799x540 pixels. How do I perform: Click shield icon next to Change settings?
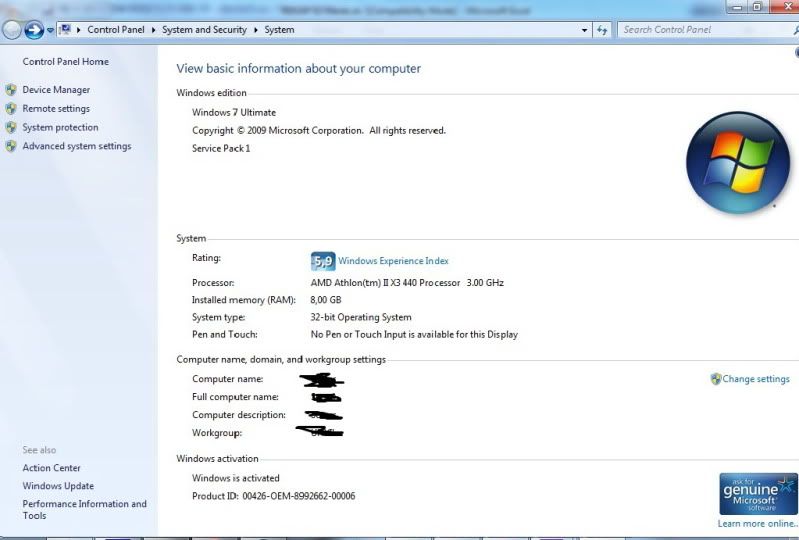point(716,379)
